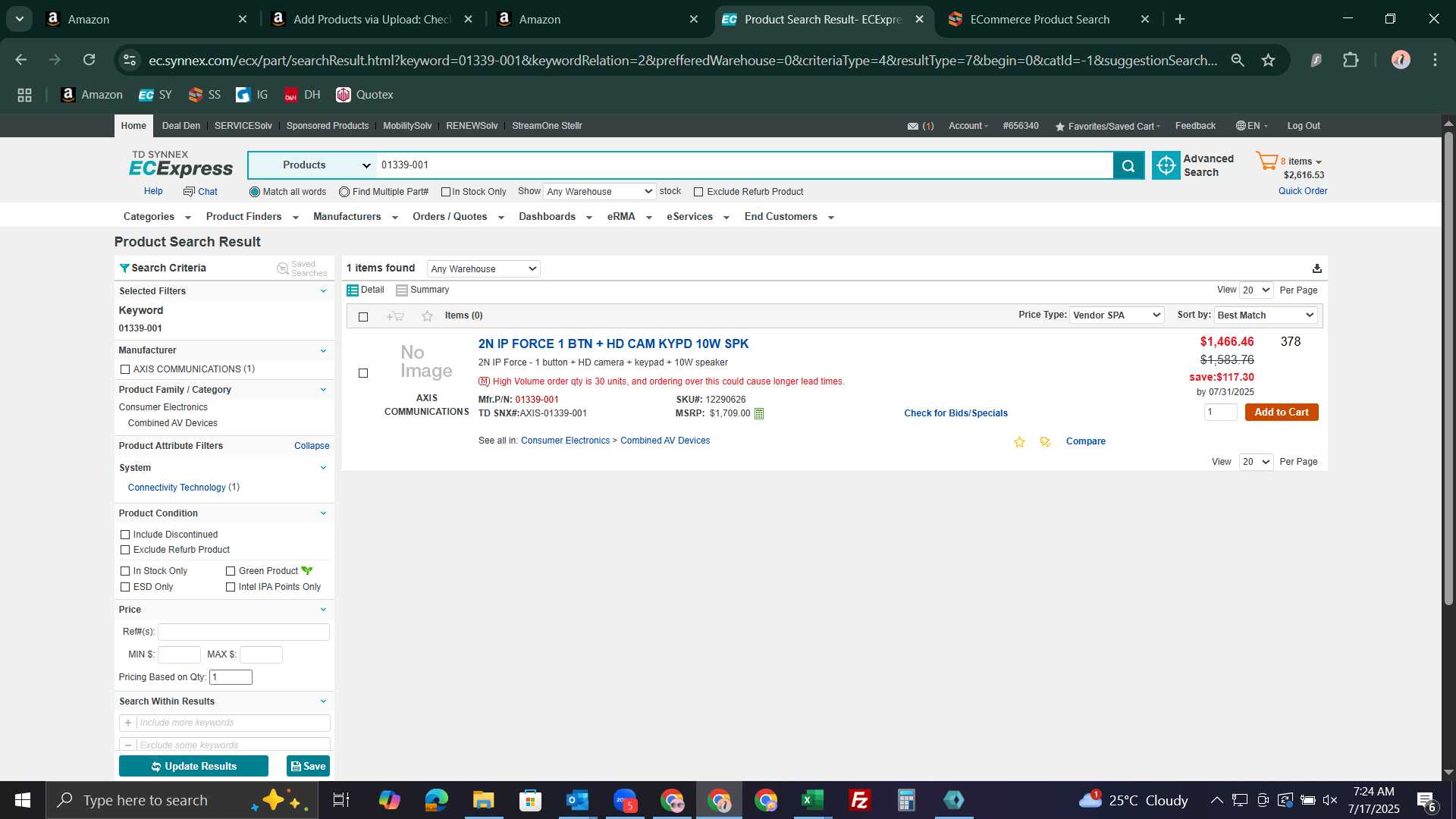
Task: Open top View 20 per page dropdown
Action: [1256, 290]
